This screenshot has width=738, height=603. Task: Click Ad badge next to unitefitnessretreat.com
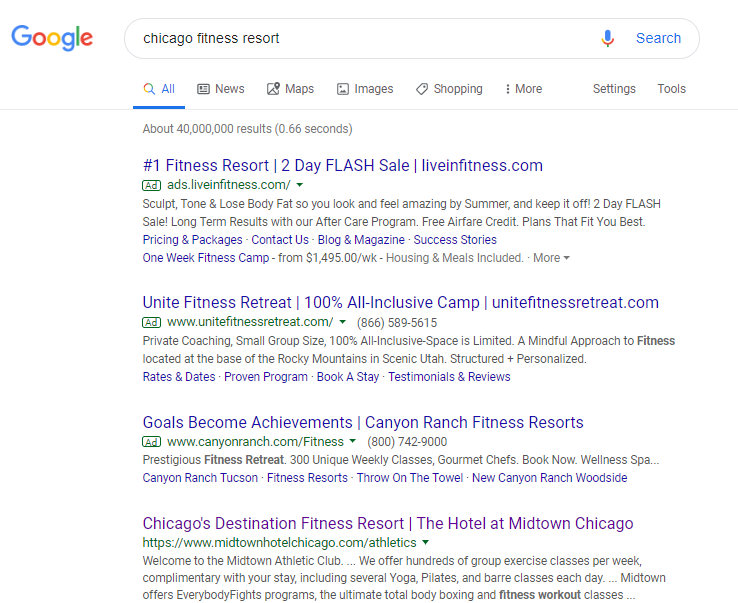point(152,322)
